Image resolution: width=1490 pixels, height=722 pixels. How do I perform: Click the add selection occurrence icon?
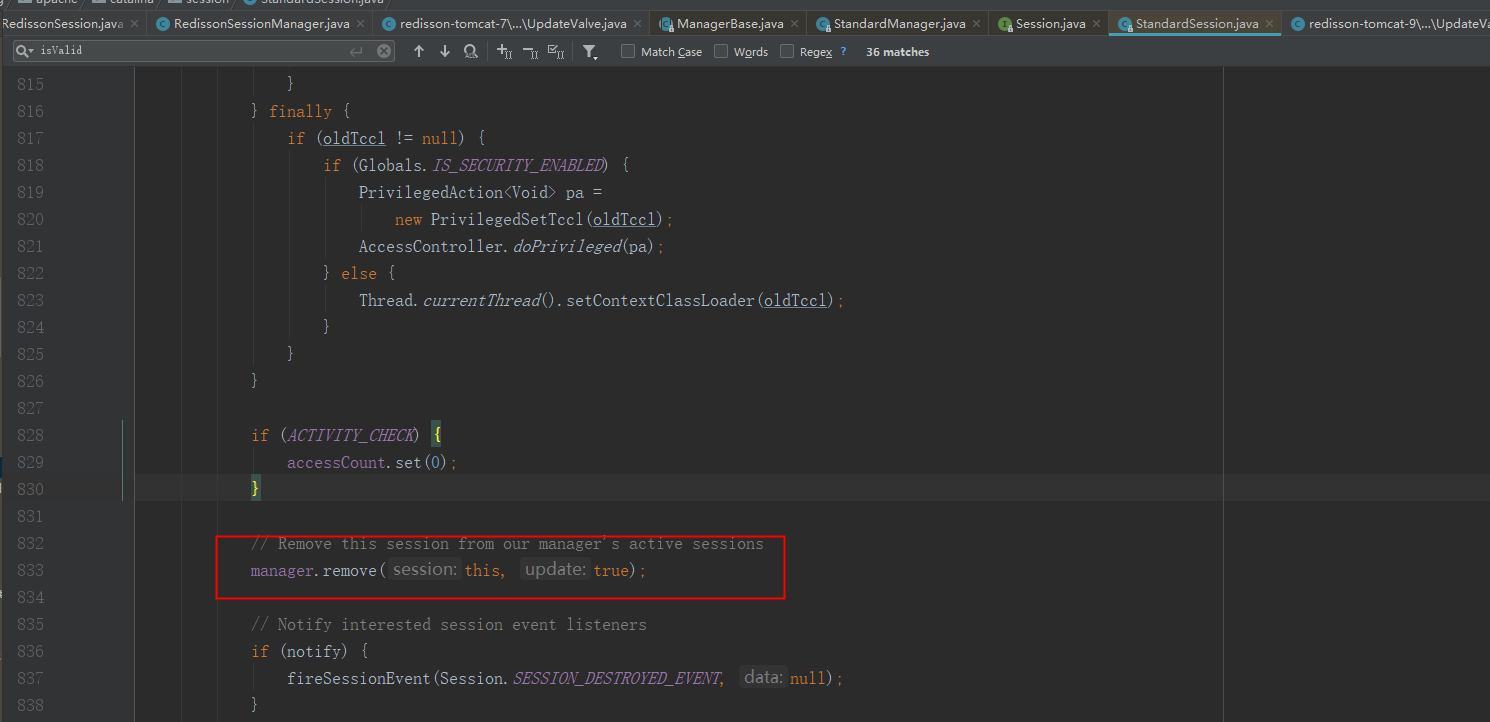(503, 51)
